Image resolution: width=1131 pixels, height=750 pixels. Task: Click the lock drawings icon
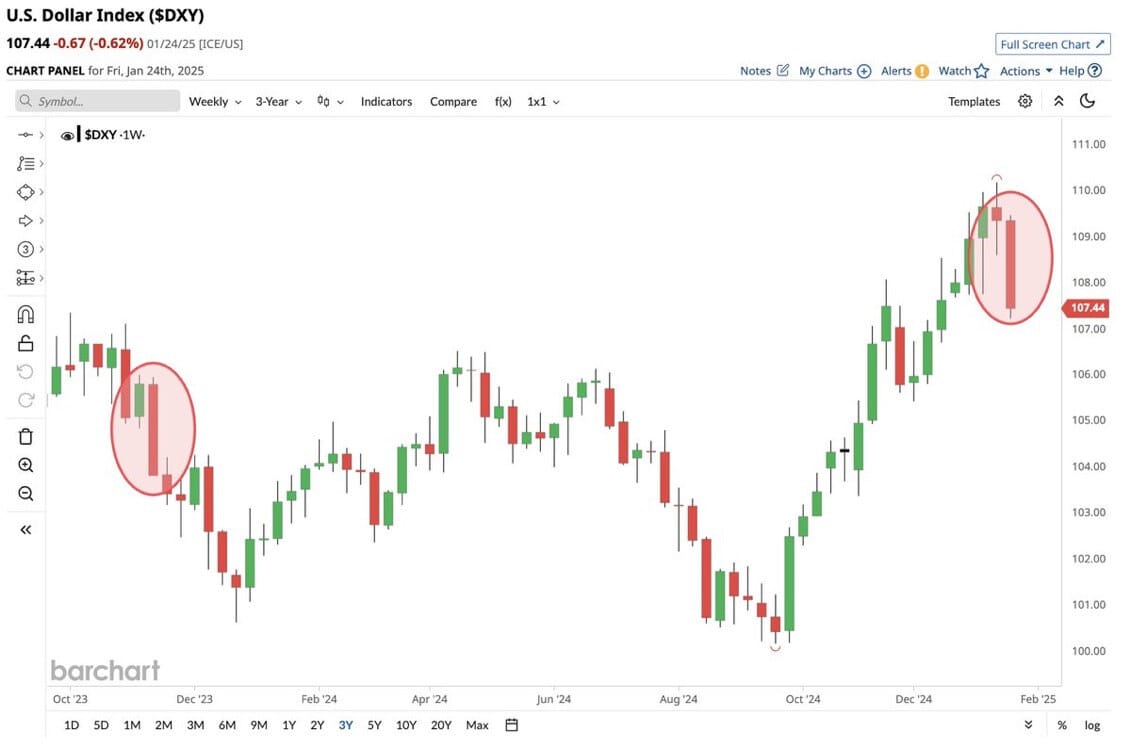tap(26, 343)
